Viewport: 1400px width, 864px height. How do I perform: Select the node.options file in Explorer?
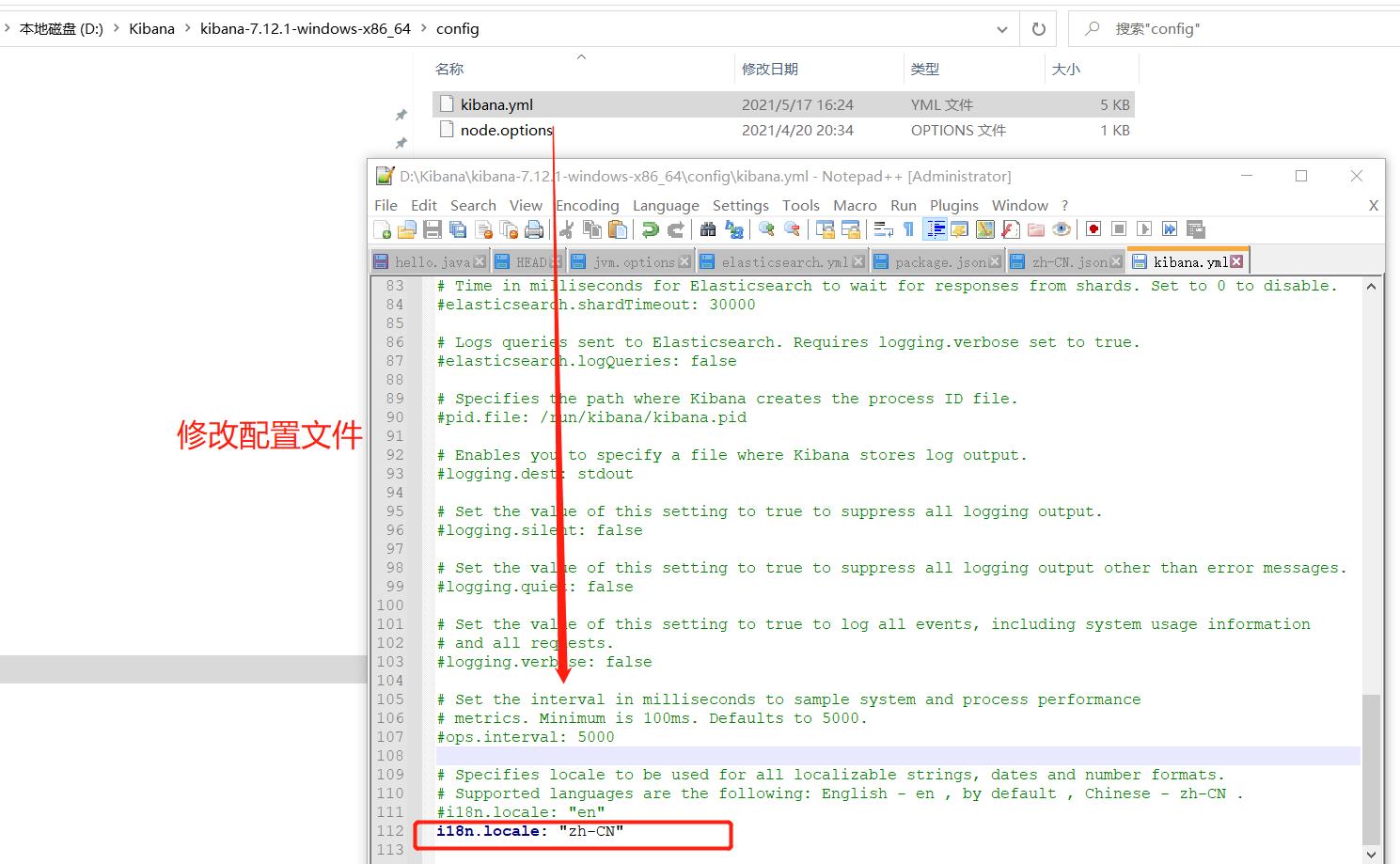783,131
